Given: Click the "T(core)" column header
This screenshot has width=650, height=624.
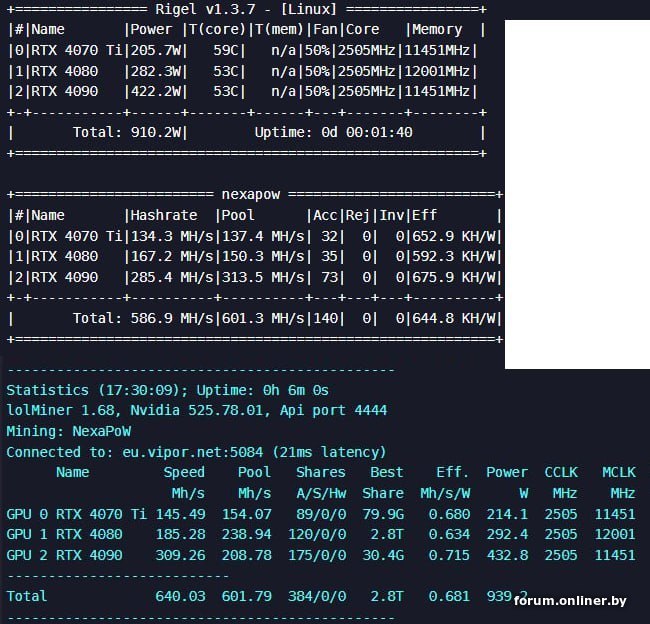Looking at the screenshot, I should click(x=217, y=30).
